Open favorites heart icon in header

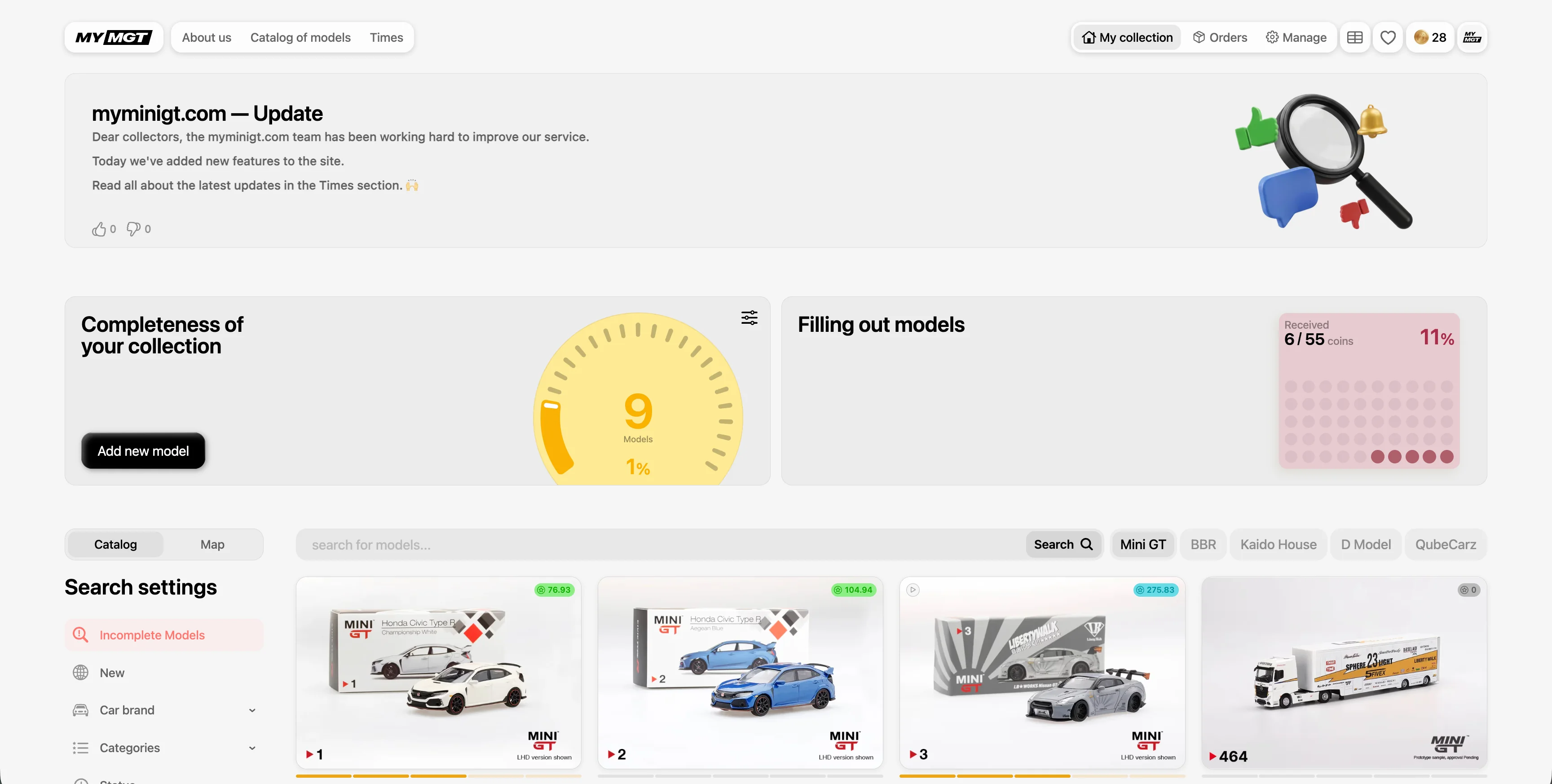(1388, 37)
